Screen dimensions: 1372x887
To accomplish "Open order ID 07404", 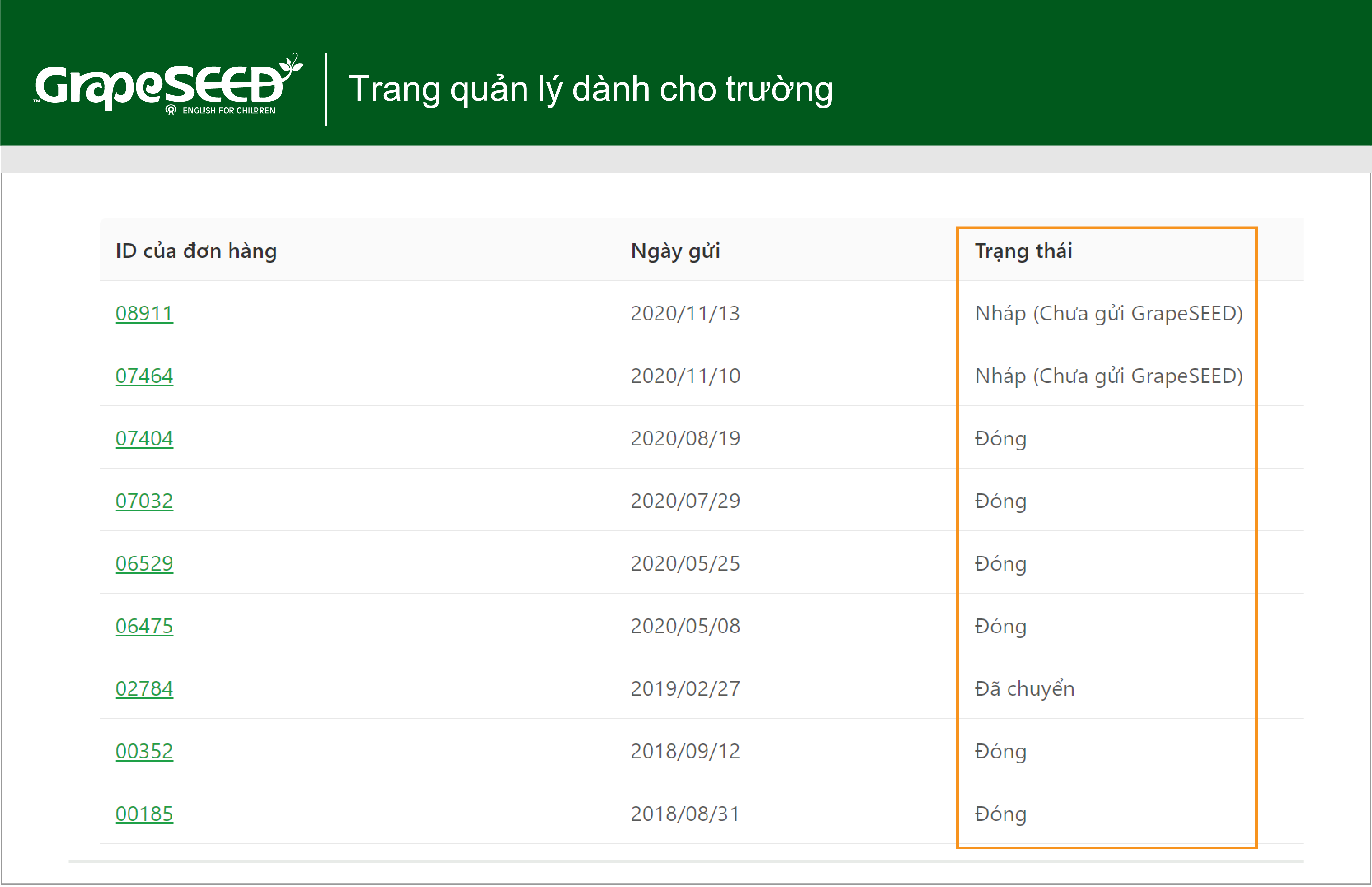I will [144, 438].
